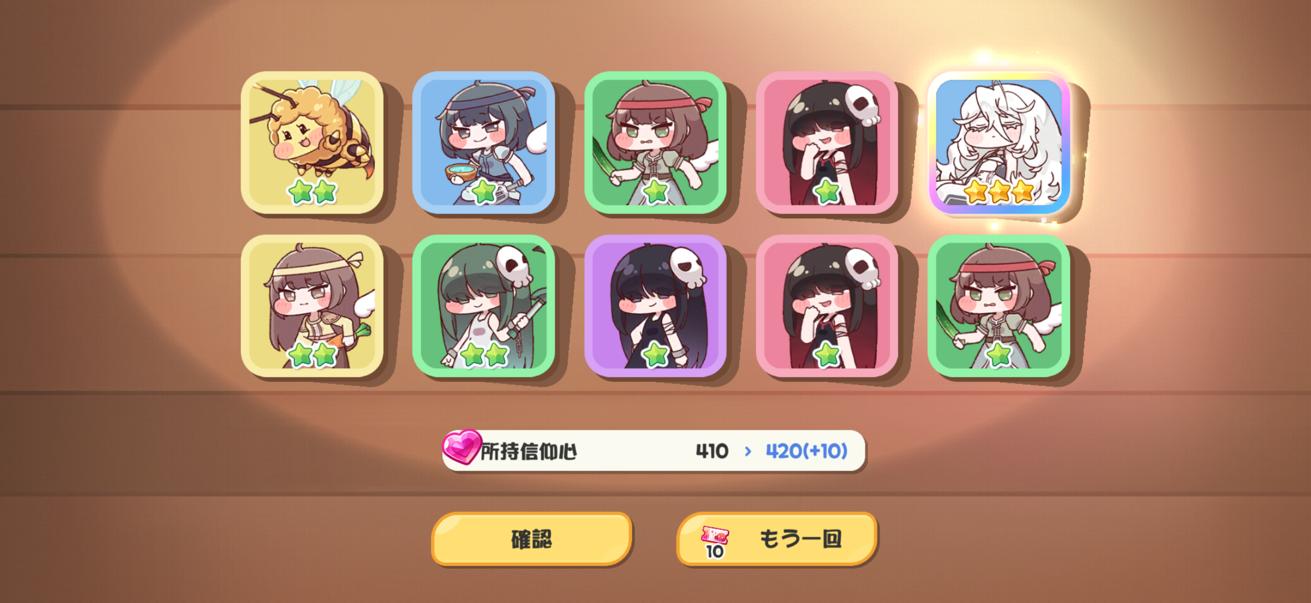Open the rainbow three-star white-haired character card

click(999, 142)
